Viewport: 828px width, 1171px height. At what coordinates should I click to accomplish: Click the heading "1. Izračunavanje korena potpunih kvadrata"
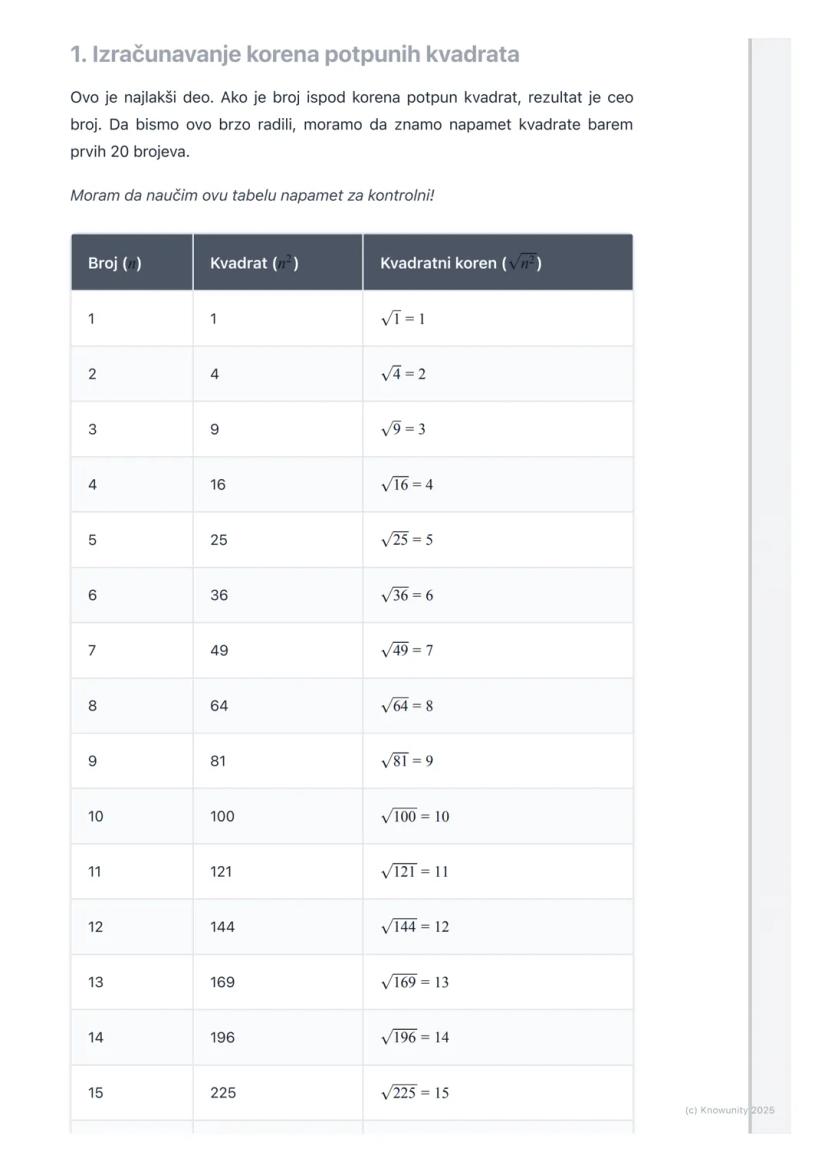[x=295, y=54]
